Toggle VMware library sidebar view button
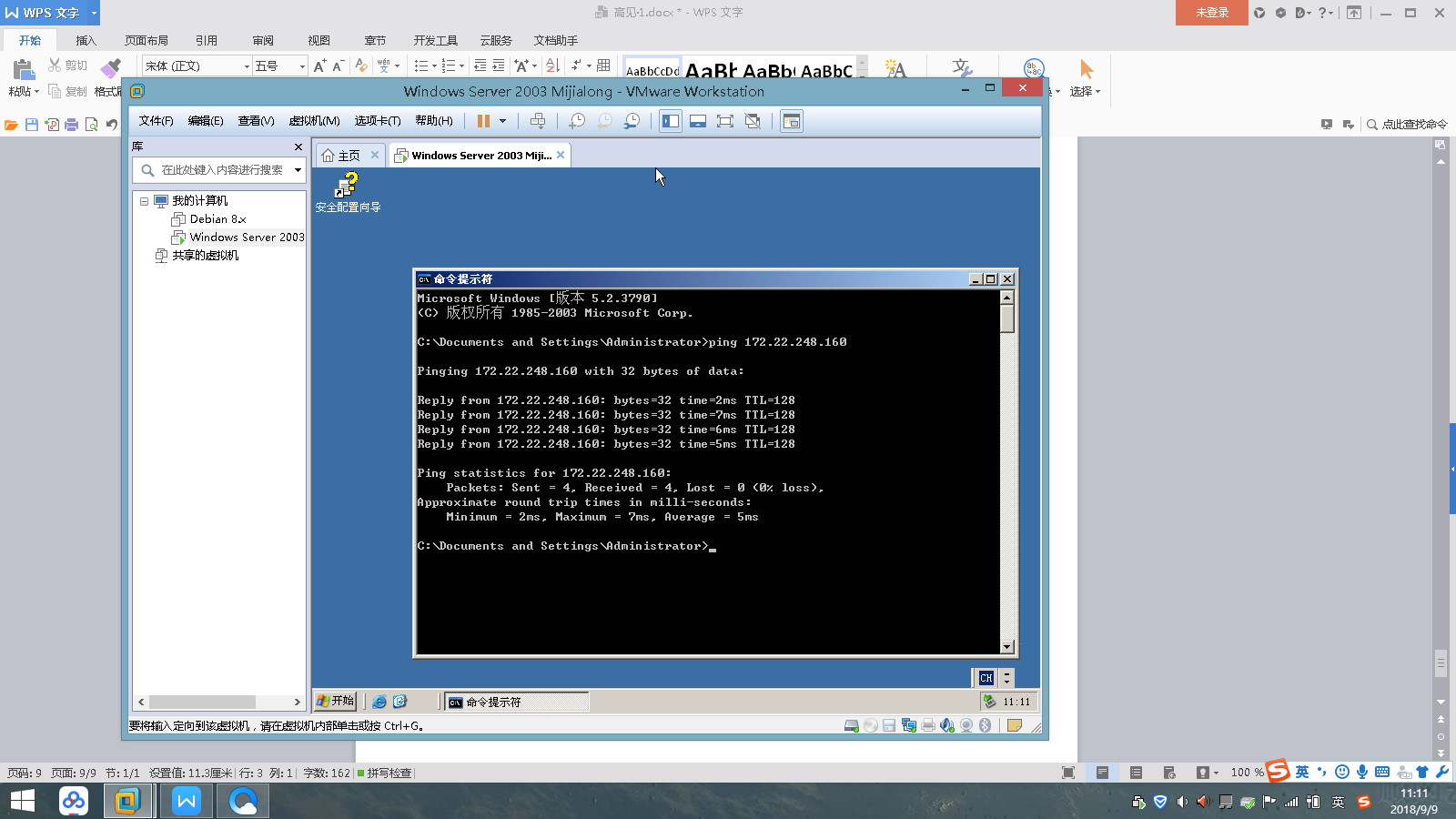1456x819 pixels. coord(671,121)
